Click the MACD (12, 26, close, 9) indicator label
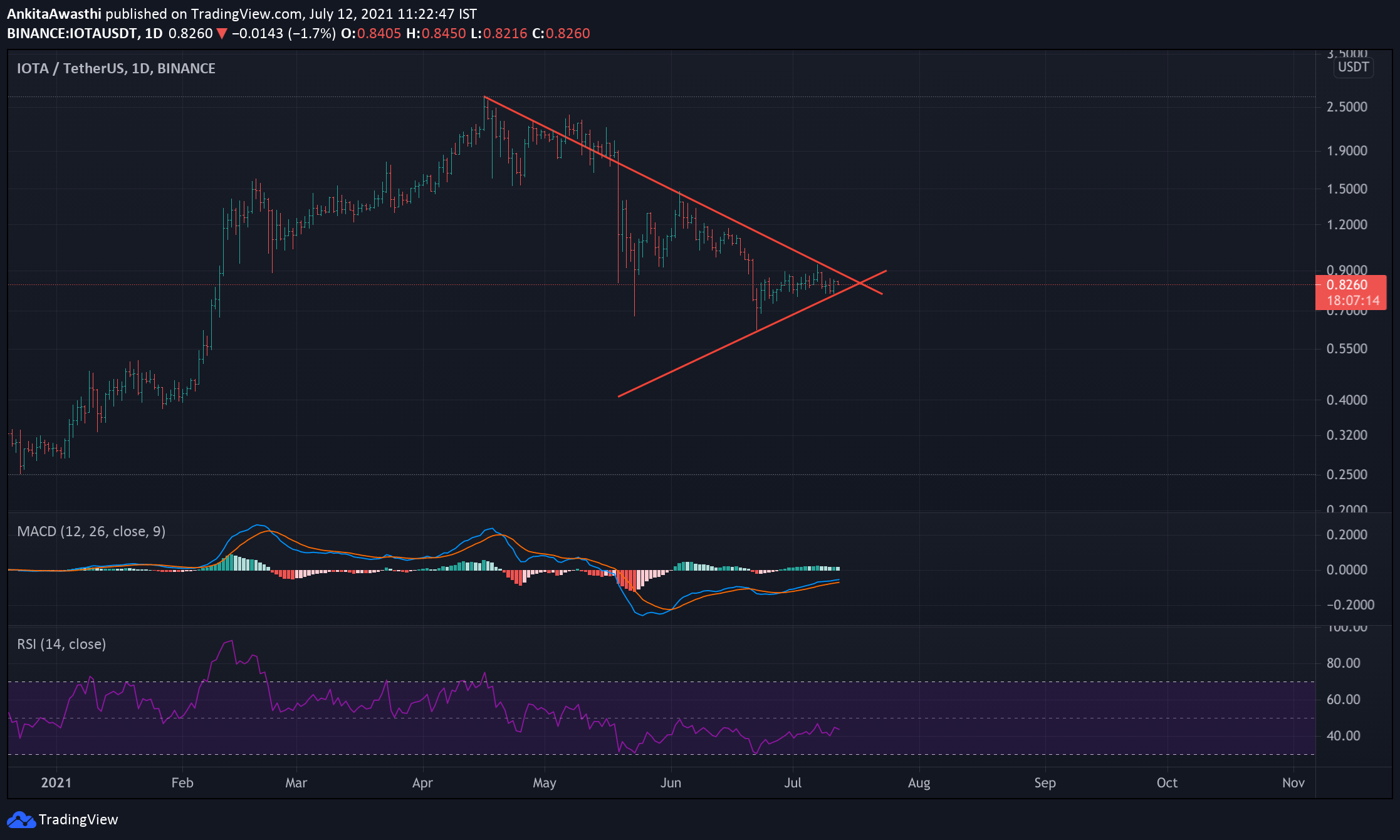Viewport: 1400px width, 840px height. pos(91,531)
